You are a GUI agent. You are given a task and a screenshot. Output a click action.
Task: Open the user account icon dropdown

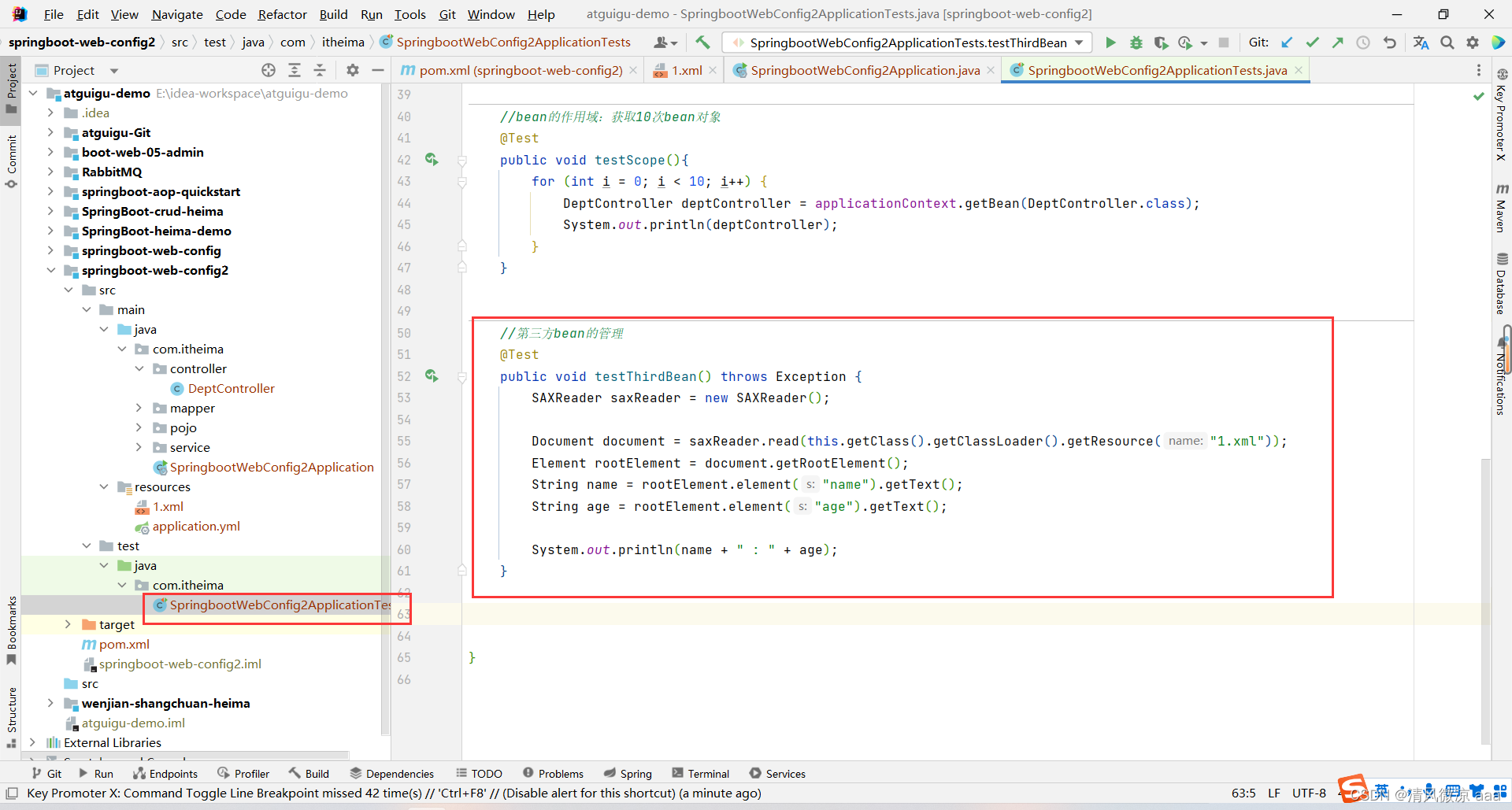click(x=665, y=43)
